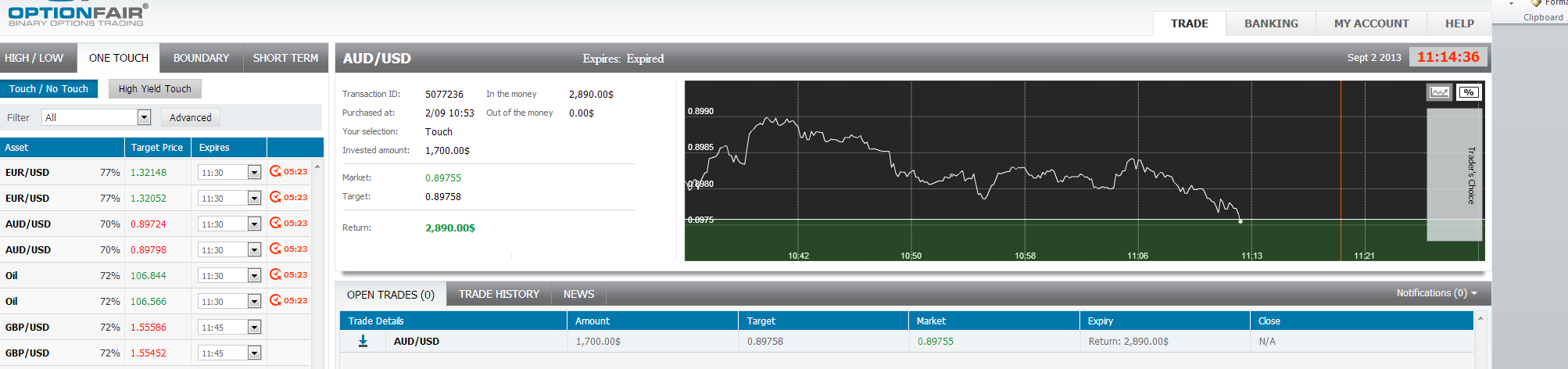The width and height of the screenshot is (1568, 369).
Task: Click countdown clock icon for AUD/USD 0.89724 row
Action: [x=275, y=223]
